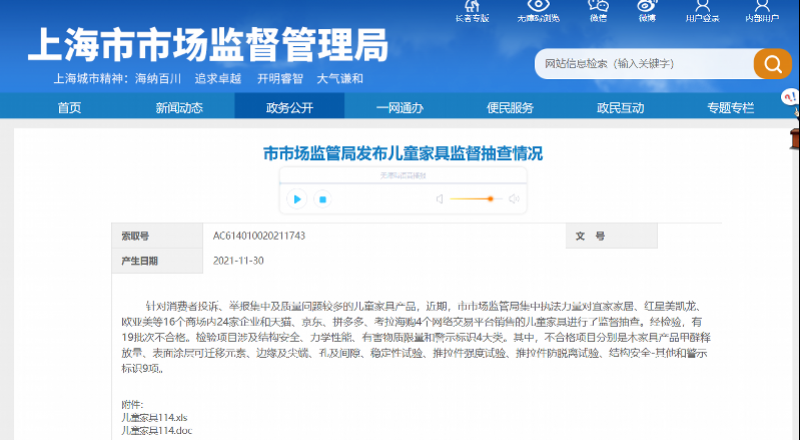Click the 产生日期 label cell

click(x=157, y=261)
